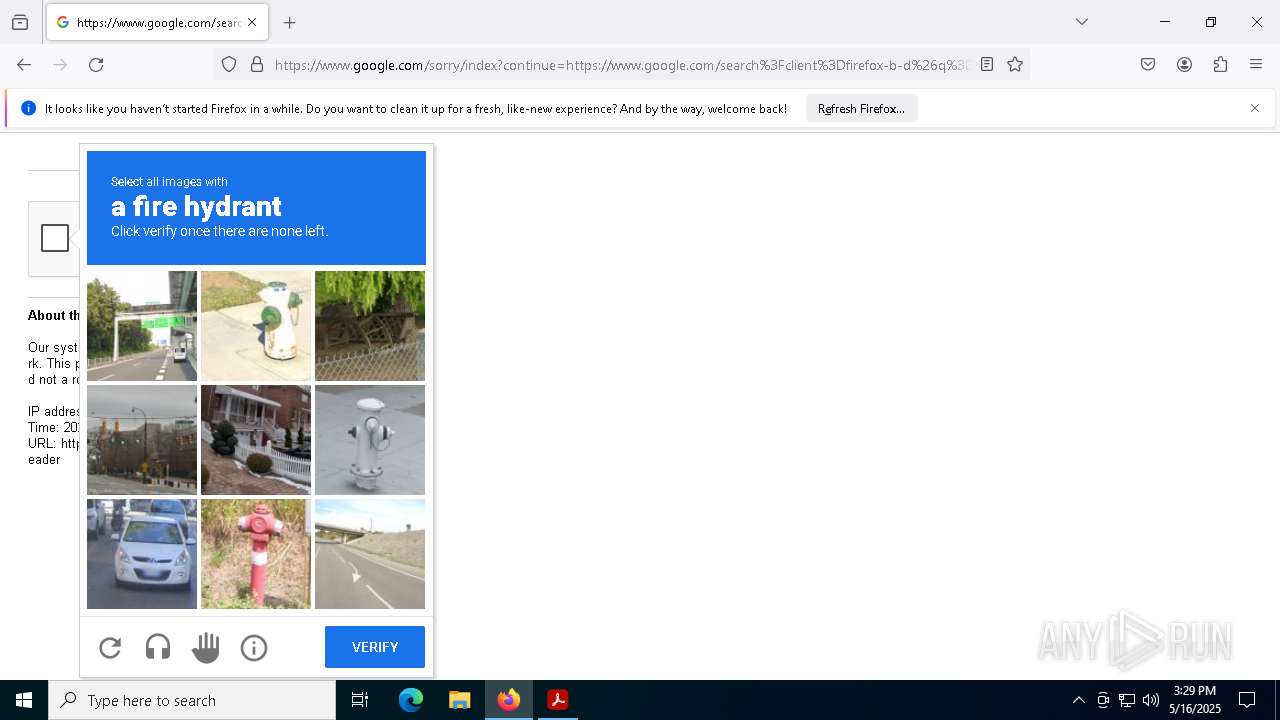Screen dimensions: 1280x720
Task: Select the tile with wire fence and willow
Action: tap(370, 326)
